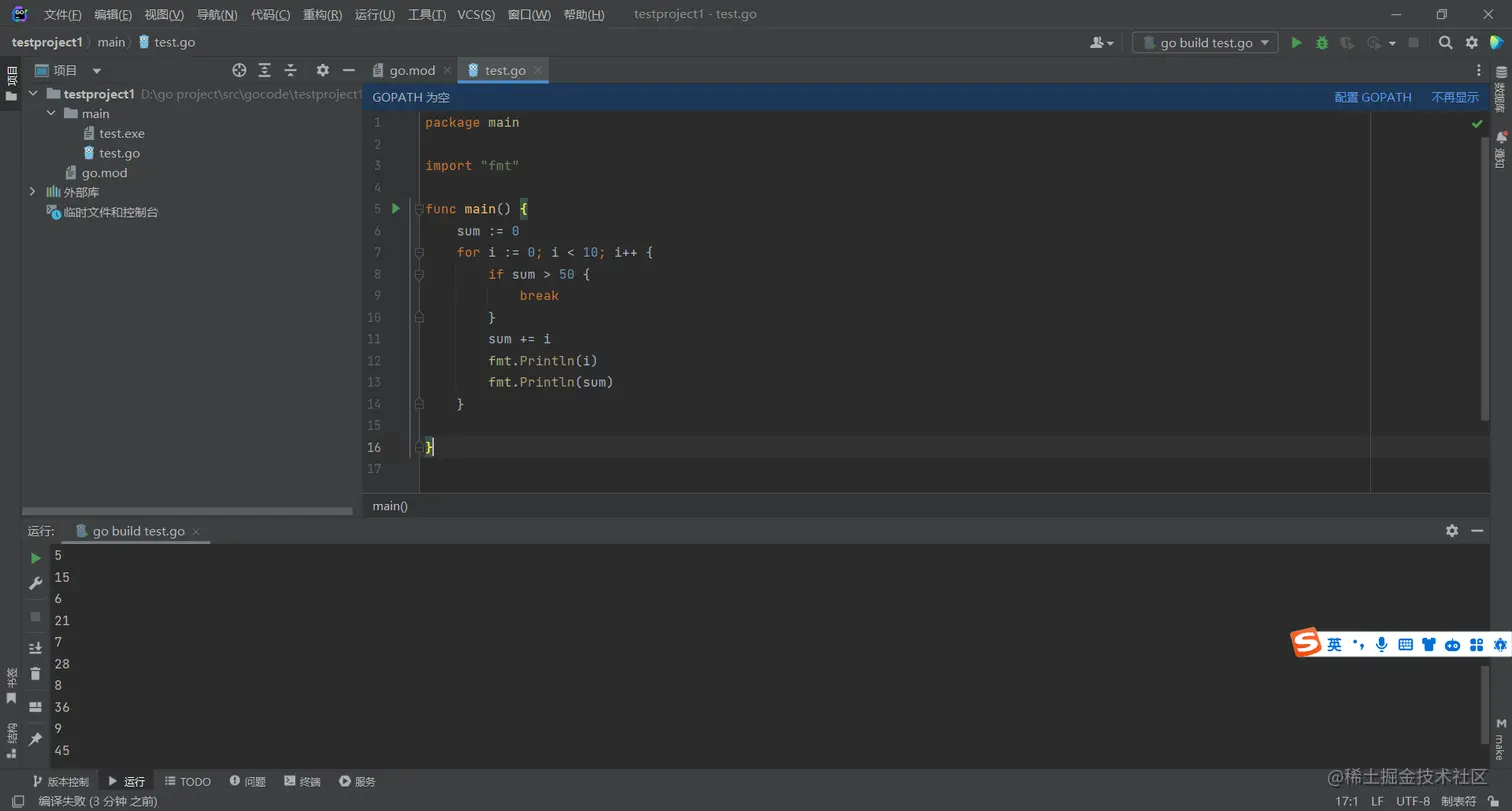Open Run panel settings gear

[x=1452, y=531]
